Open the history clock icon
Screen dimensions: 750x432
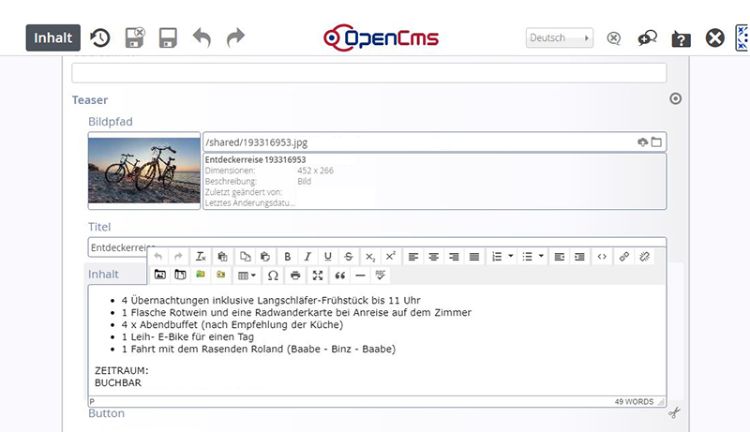pos(100,38)
